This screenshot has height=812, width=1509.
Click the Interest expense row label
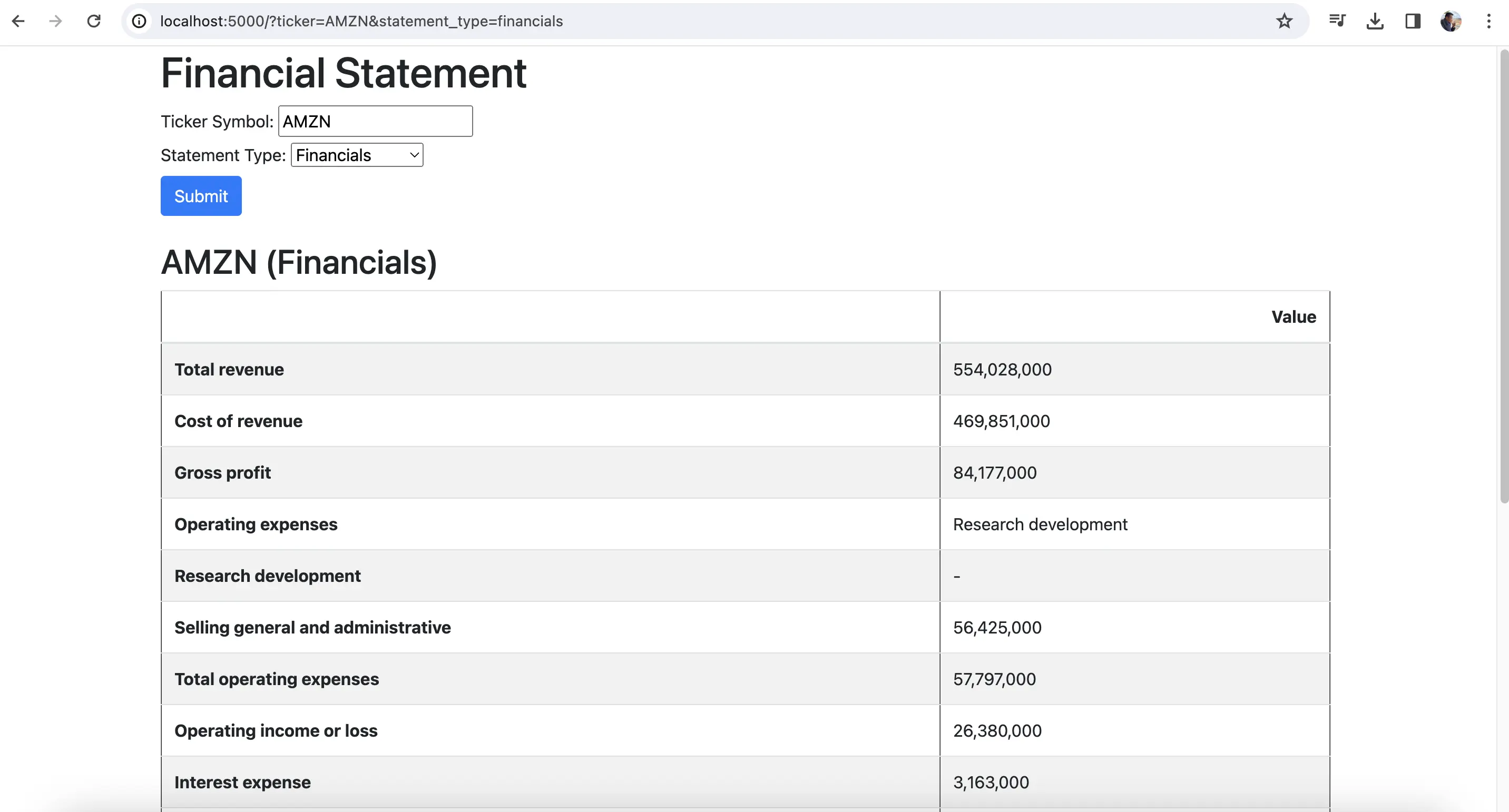point(242,781)
